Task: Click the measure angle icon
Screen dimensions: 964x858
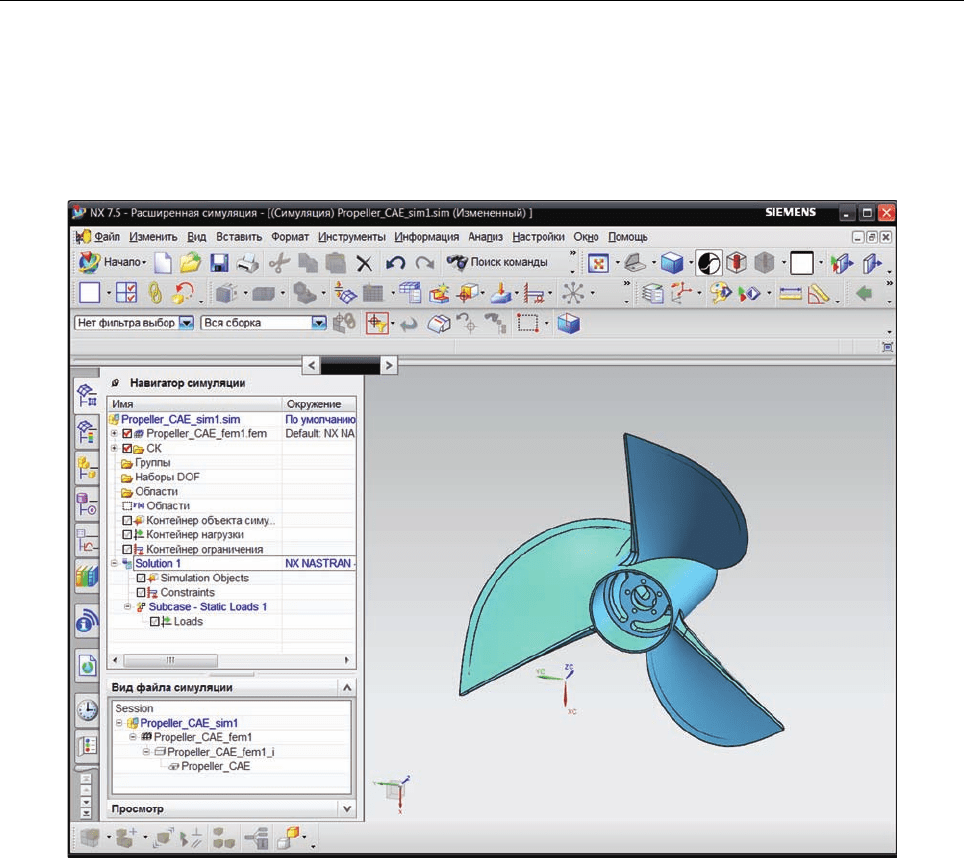Action: [x=818, y=294]
